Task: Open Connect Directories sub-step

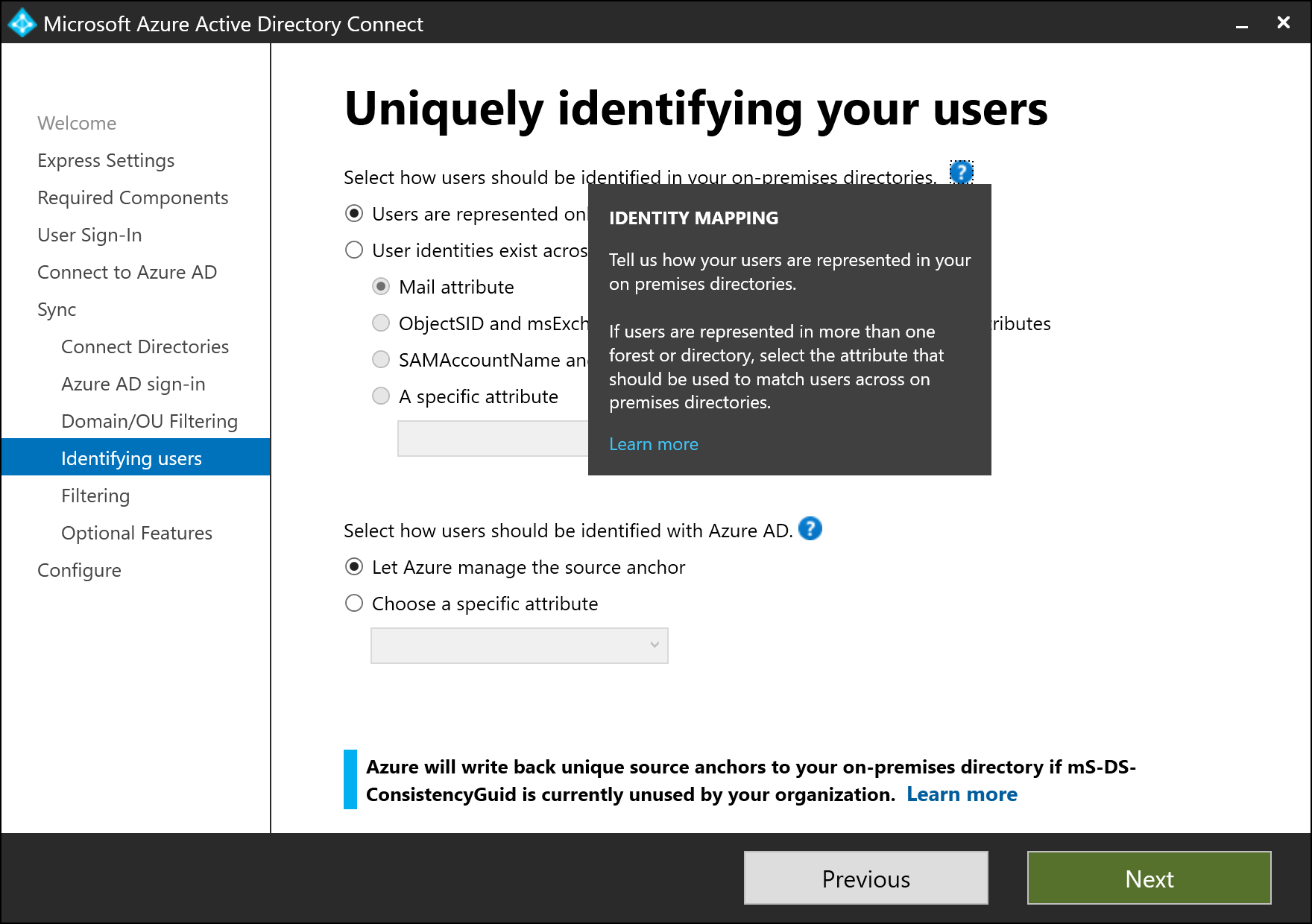Action: click(x=145, y=346)
